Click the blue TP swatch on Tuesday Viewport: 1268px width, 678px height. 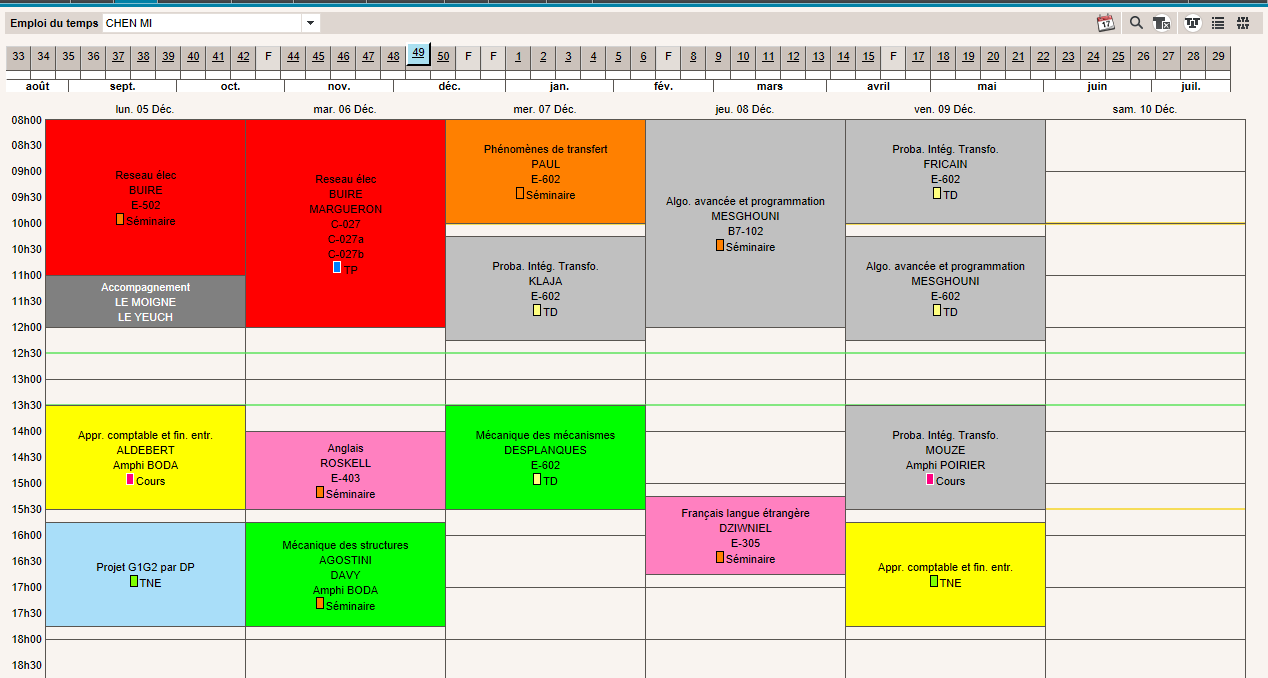[x=337, y=268]
